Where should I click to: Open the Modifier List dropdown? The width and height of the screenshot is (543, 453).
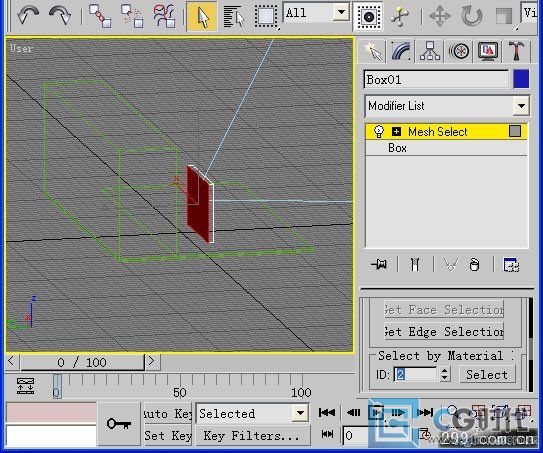pos(447,106)
